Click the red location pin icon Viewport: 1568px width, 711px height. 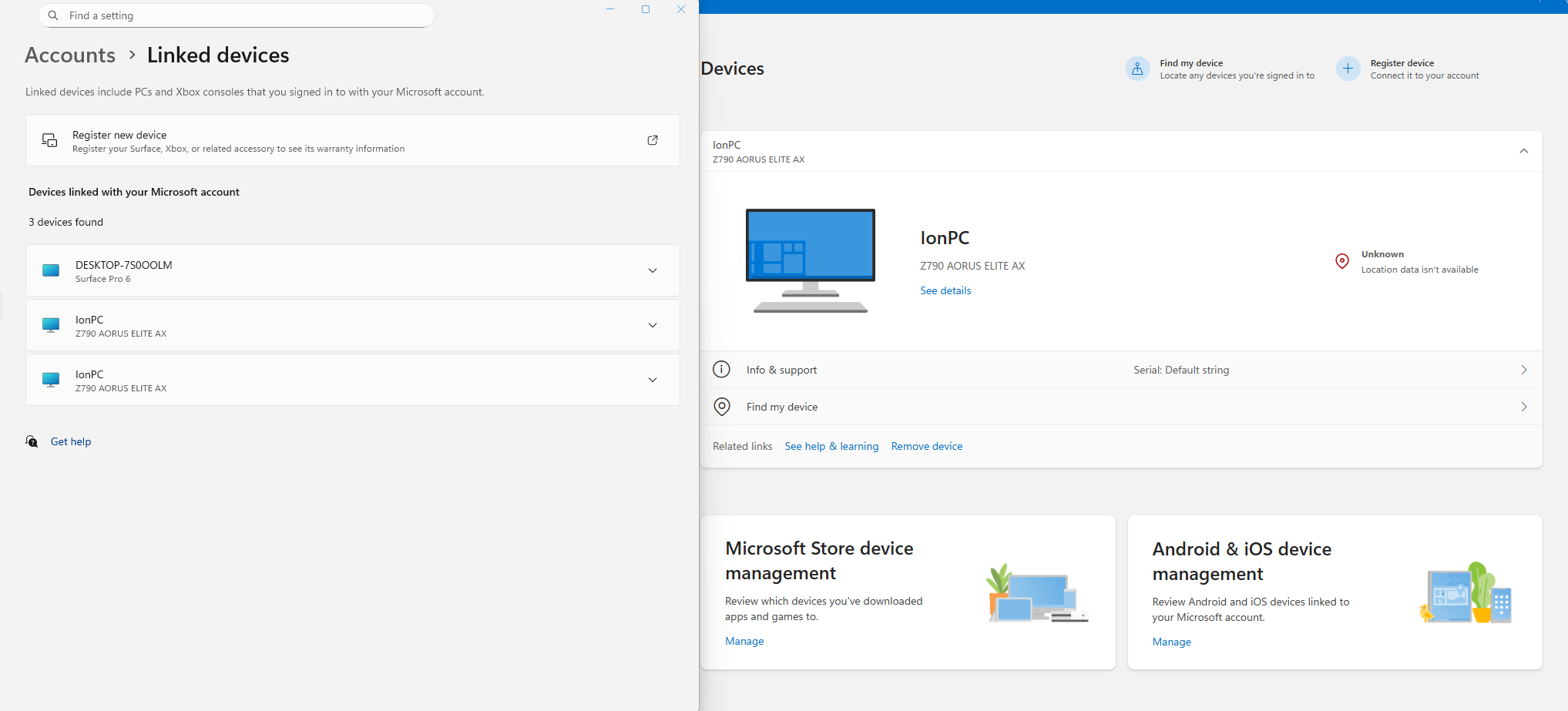click(x=1341, y=262)
